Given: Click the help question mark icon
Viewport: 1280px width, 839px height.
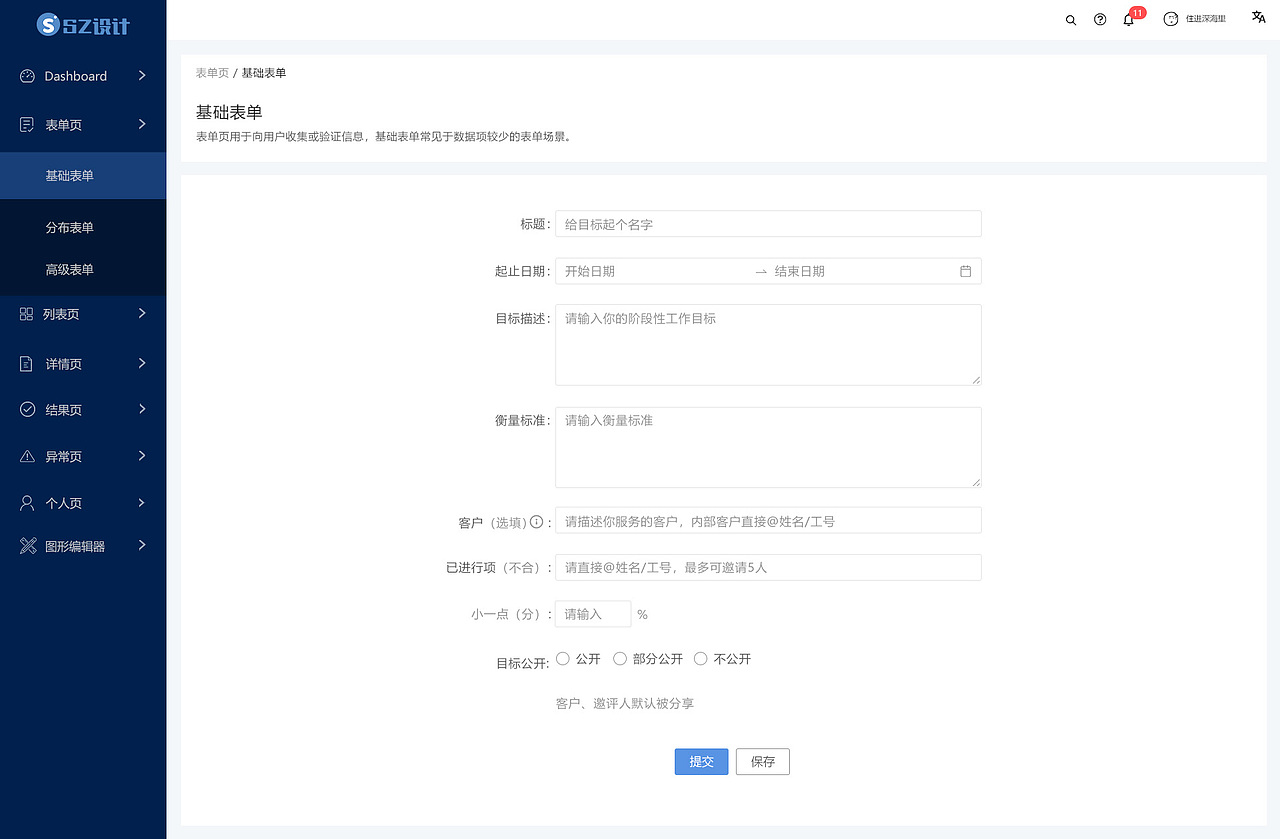Looking at the screenshot, I should (x=1100, y=19).
